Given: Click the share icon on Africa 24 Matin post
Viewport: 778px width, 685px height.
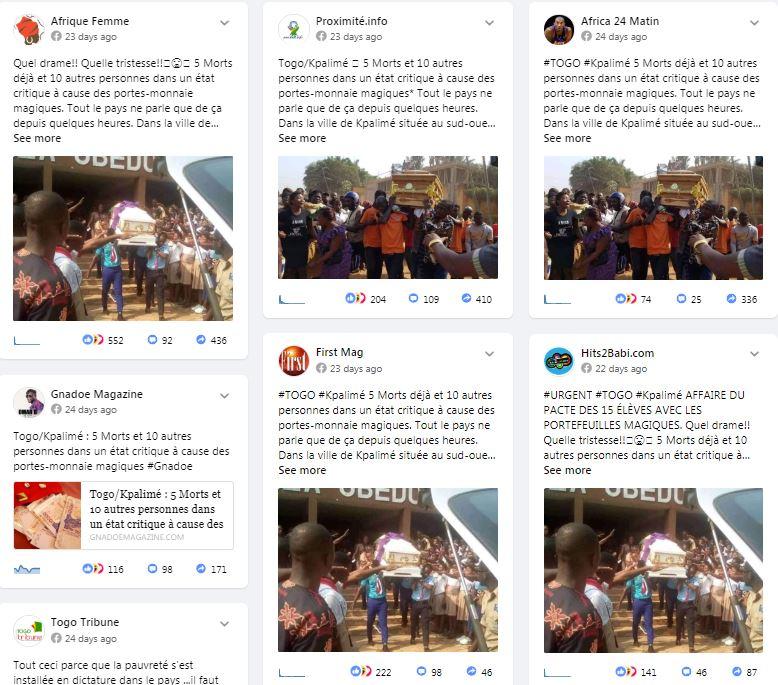Looking at the screenshot, I should [731, 299].
